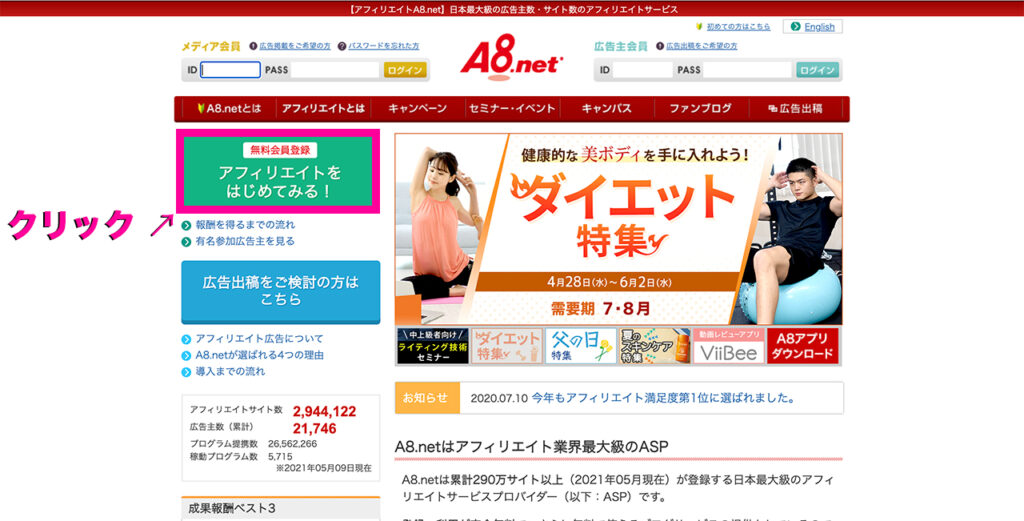Open the セミナー・イベント menu item
Screen dimensions: 1024x521
pos(512,109)
